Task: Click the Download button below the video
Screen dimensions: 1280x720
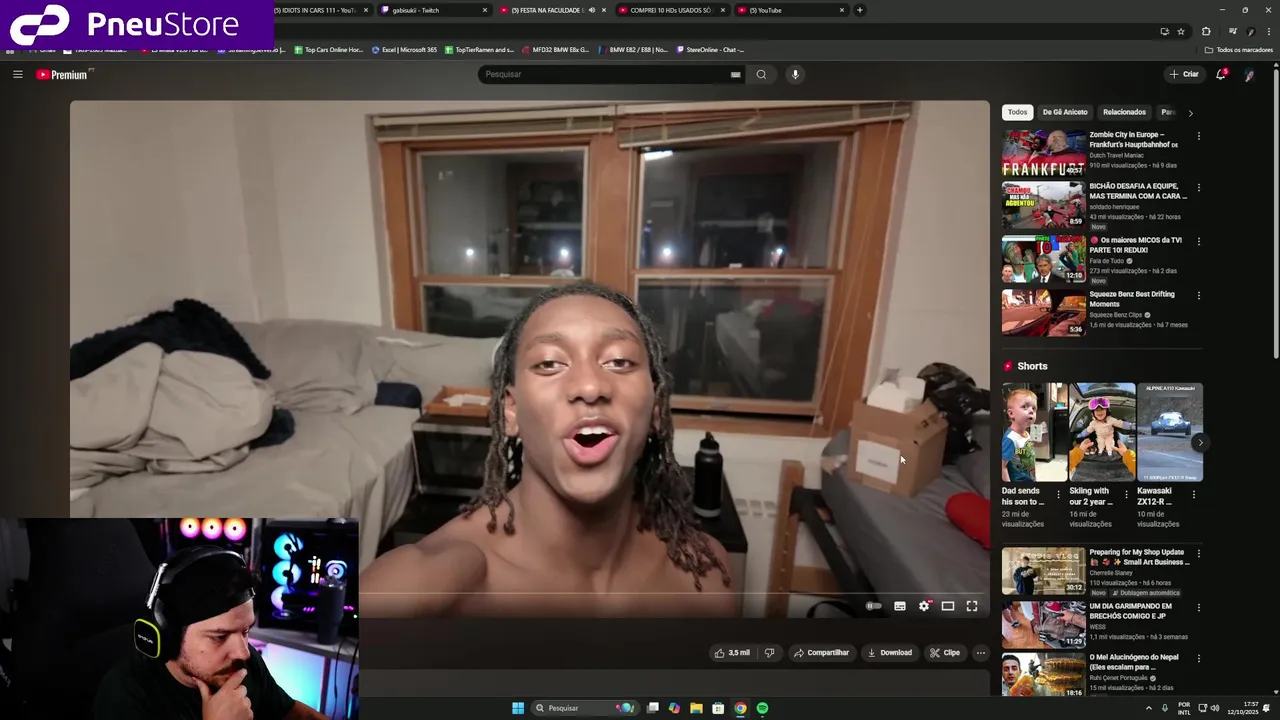Action: (889, 653)
